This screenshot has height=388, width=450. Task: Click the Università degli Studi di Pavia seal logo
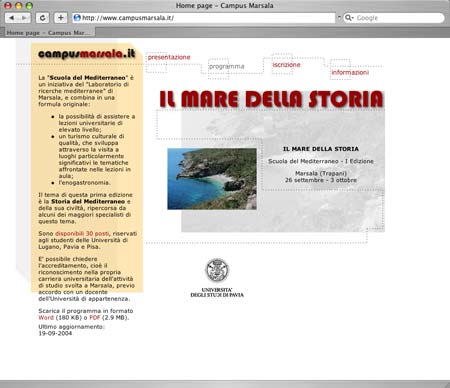[x=217, y=270]
